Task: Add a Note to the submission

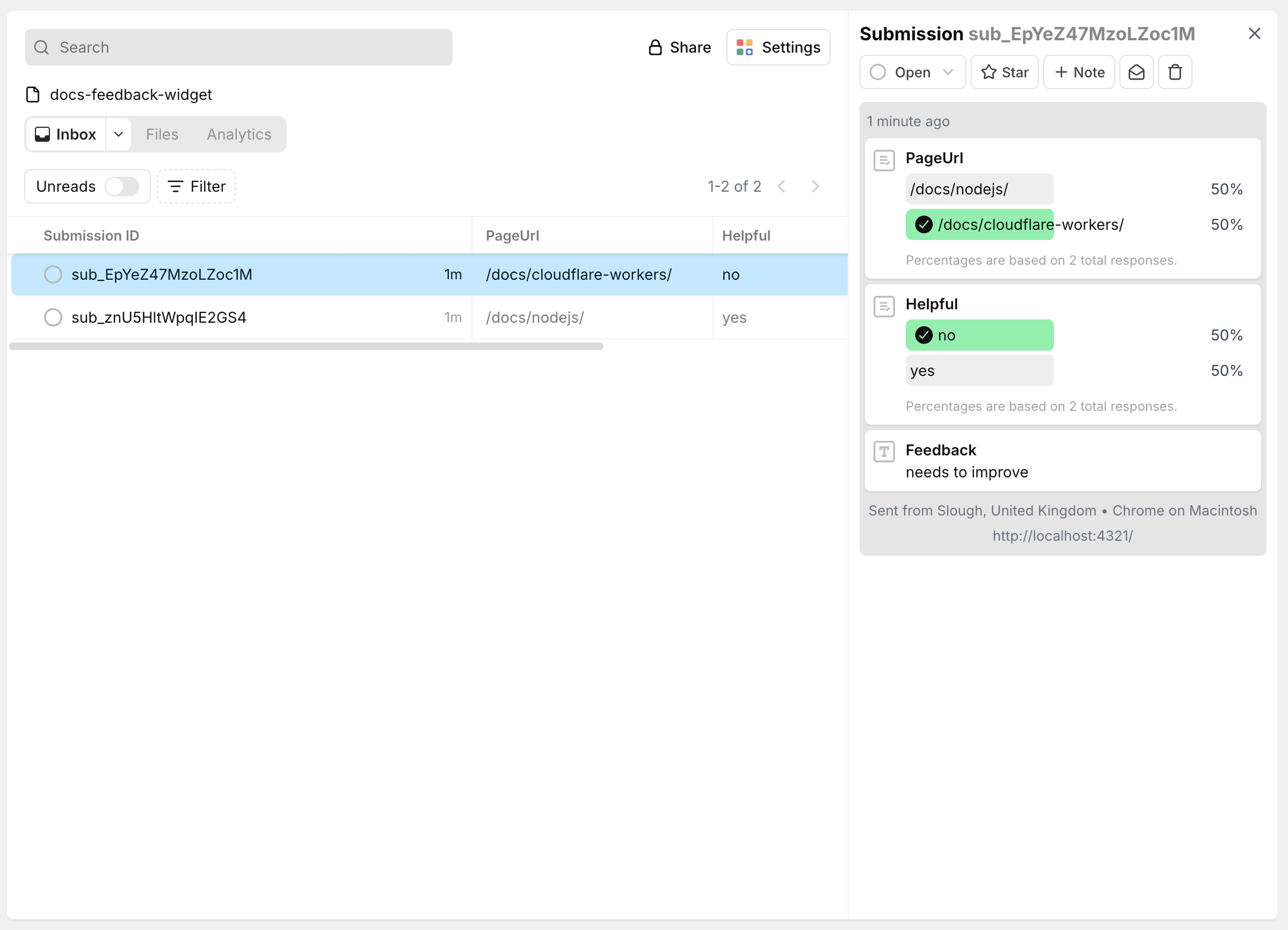Action: 1078,71
